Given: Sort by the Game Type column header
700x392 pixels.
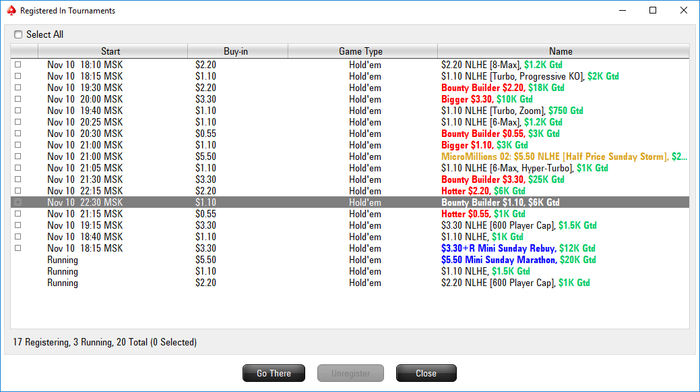Looking at the screenshot, I should (x=362, y=51).
